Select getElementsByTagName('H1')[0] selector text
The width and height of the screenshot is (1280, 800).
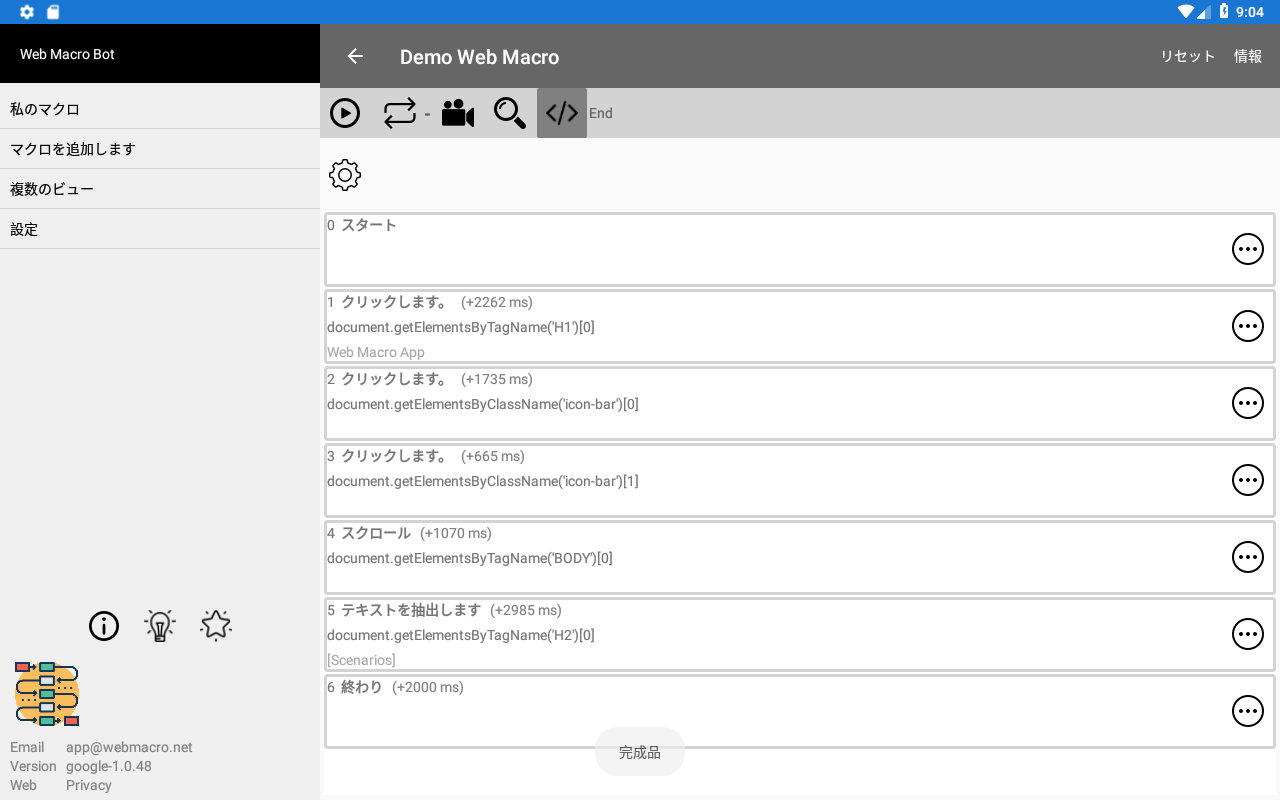click(461, 327)
